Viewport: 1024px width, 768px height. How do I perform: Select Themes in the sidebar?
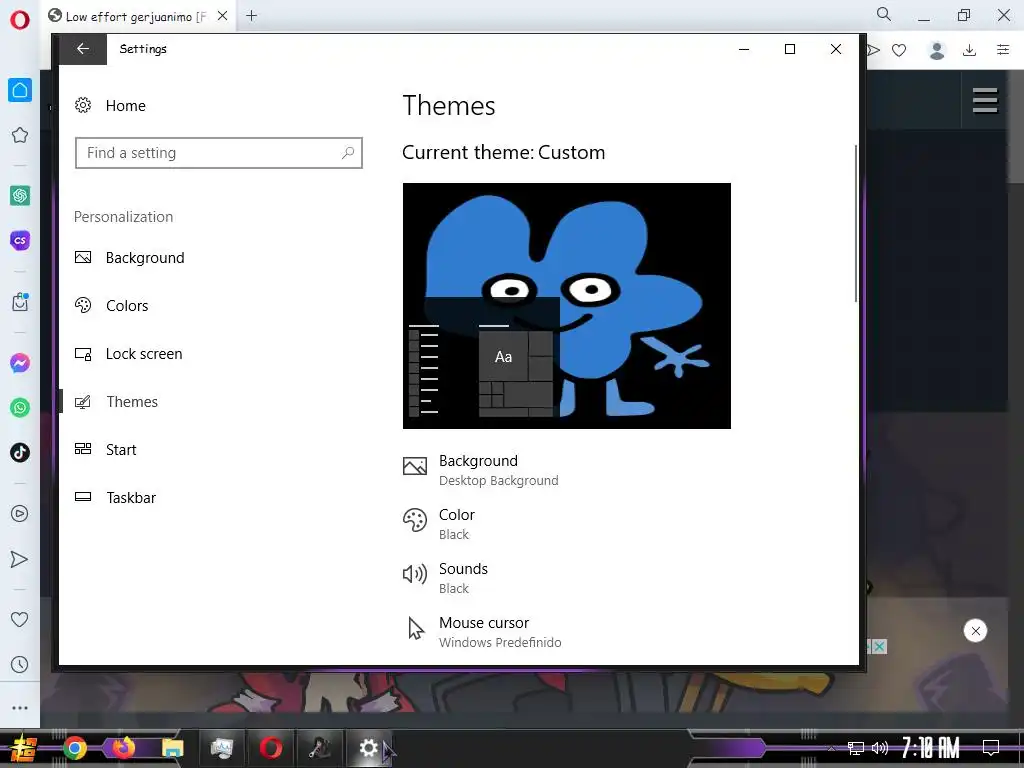click(x=116, y=402)
